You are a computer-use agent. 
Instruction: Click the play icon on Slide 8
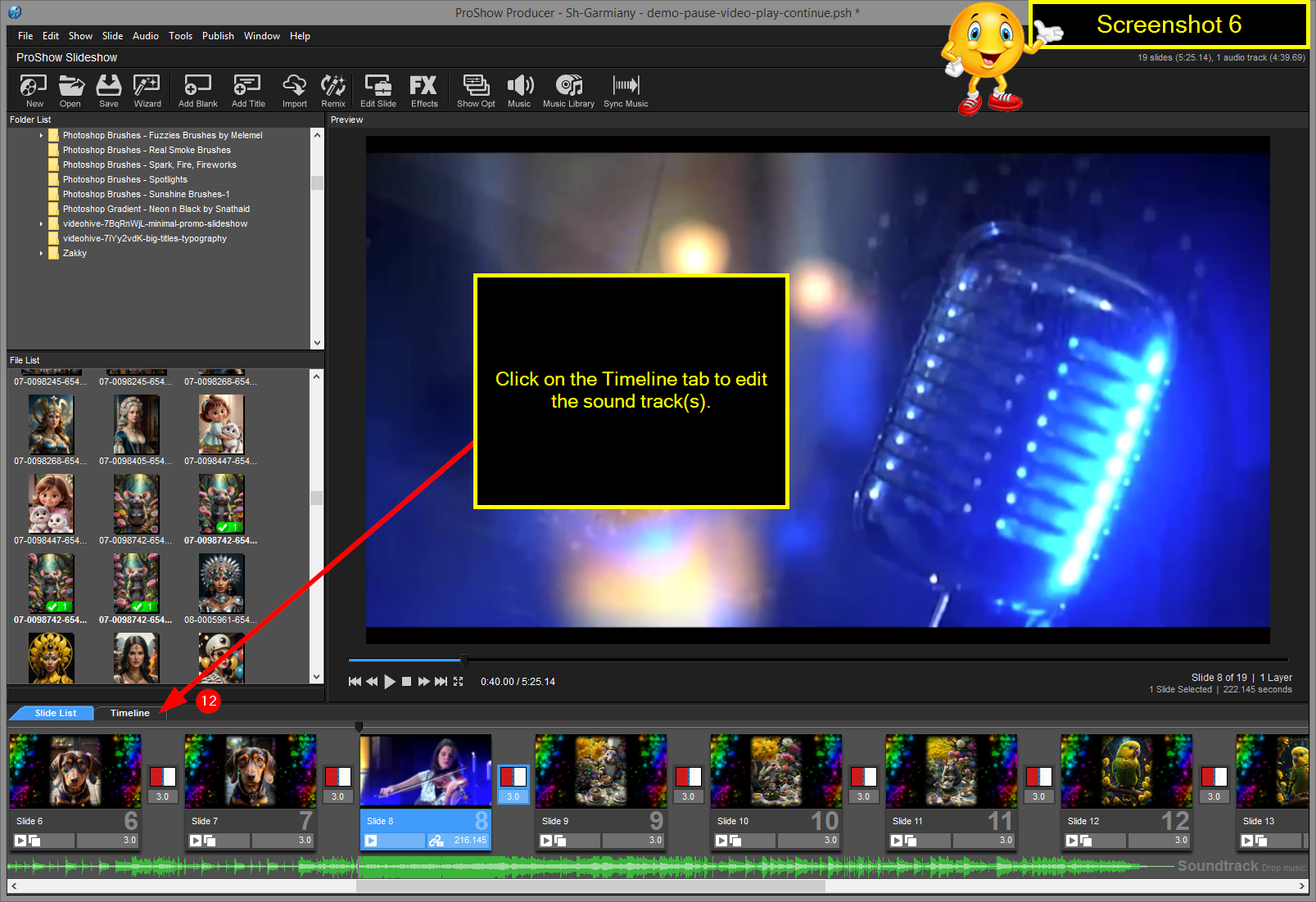(371, 841)
